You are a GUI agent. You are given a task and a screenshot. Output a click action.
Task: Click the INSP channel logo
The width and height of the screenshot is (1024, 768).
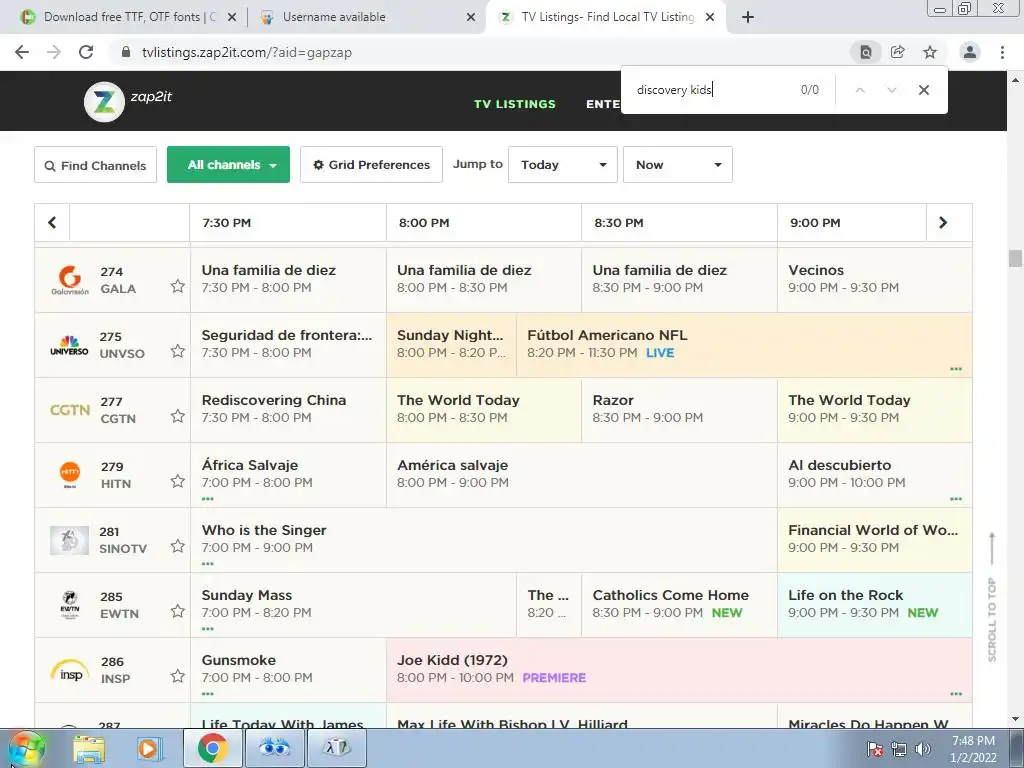click(69, 670)
